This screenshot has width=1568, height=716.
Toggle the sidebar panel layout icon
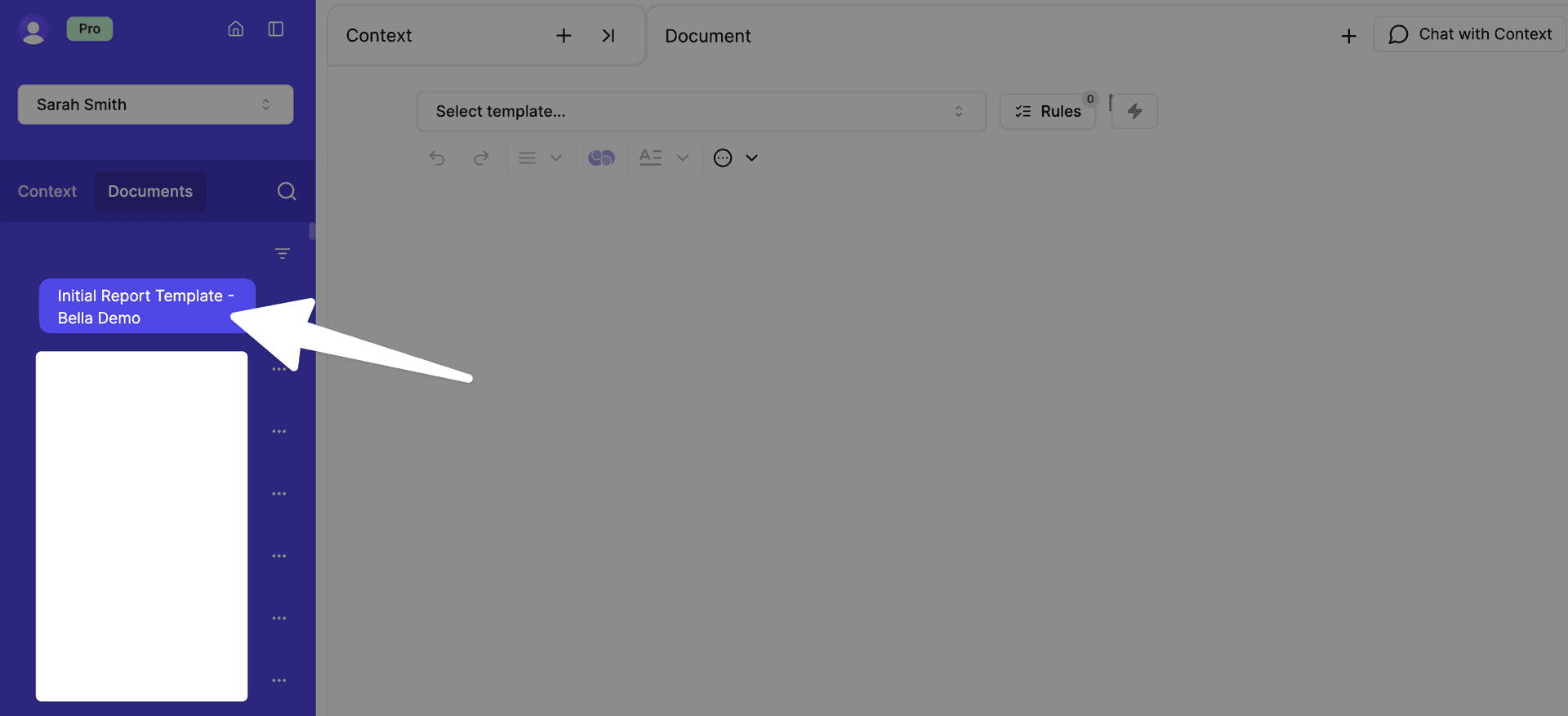click(x=276, y=29)
